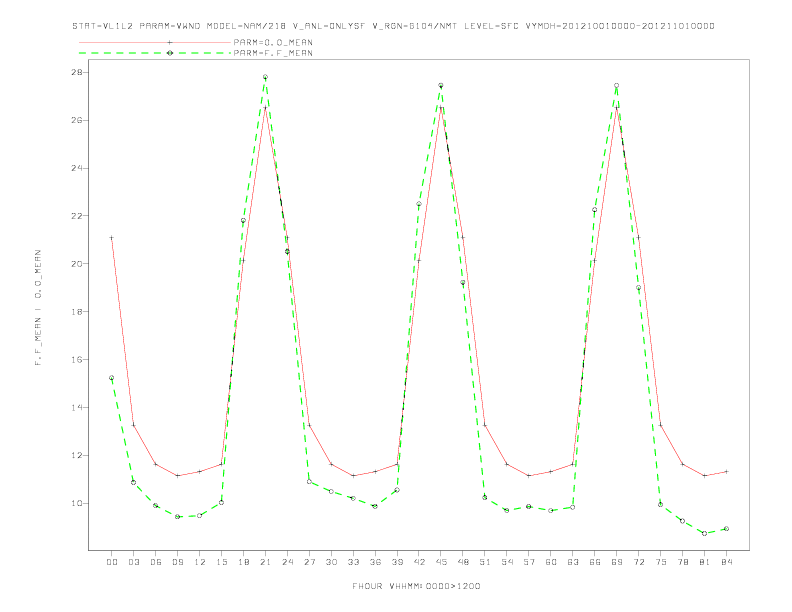The image size is (792, 612).
Task: Click x-axis tick label 84
Action: (726, 562)
